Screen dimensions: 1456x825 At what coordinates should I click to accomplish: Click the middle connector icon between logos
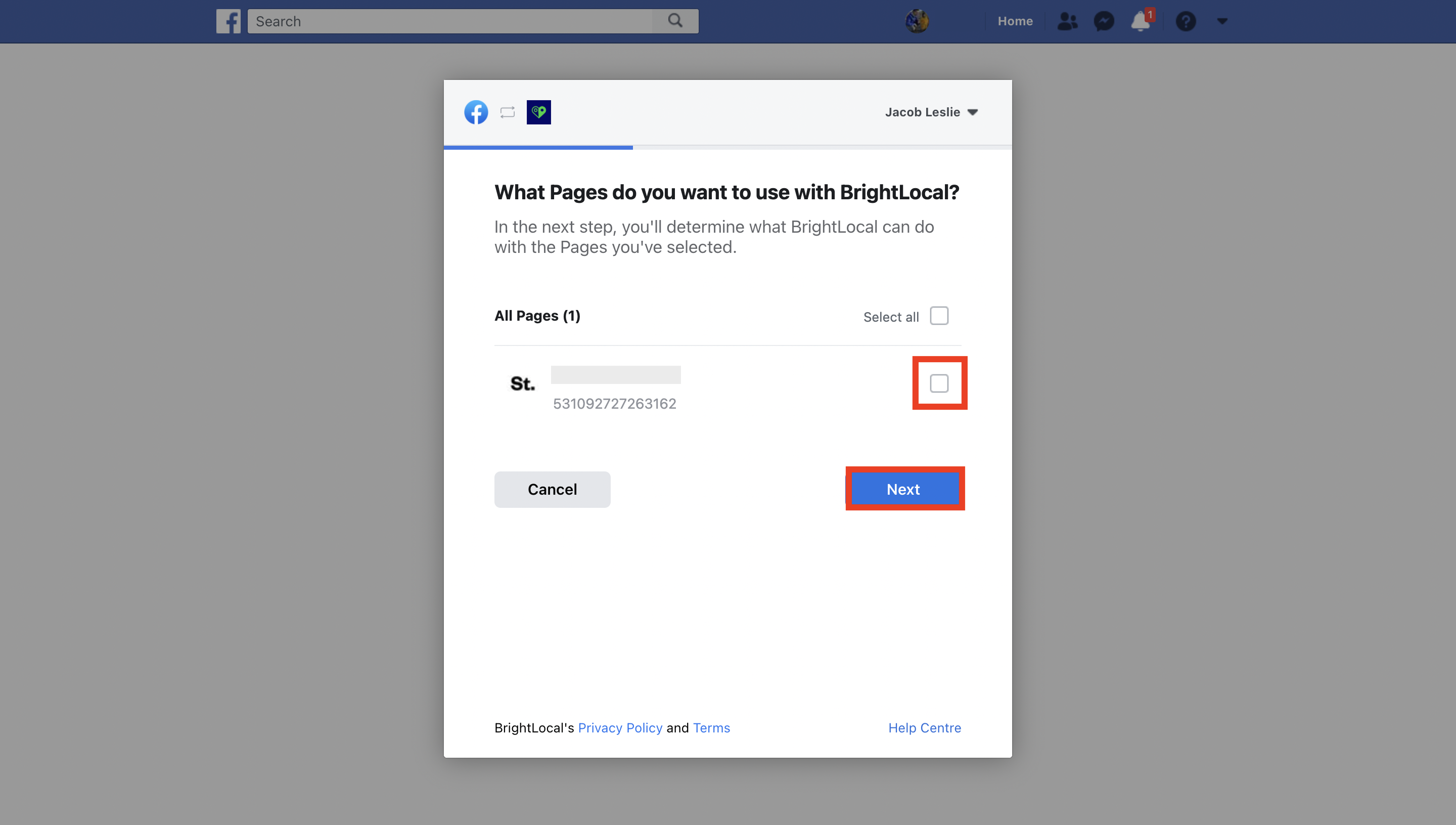tap(508, 111)
